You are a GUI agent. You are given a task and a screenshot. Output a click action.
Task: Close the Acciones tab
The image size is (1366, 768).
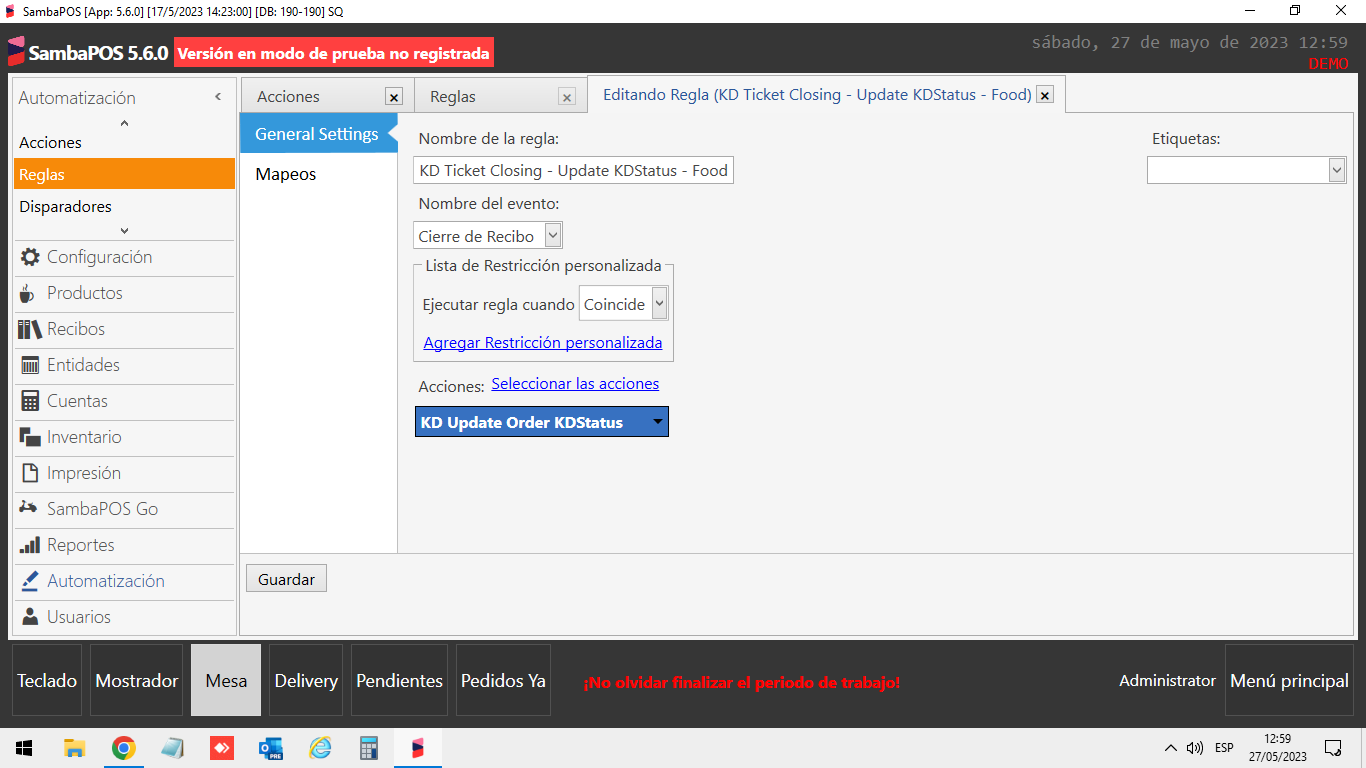(394, 97)
